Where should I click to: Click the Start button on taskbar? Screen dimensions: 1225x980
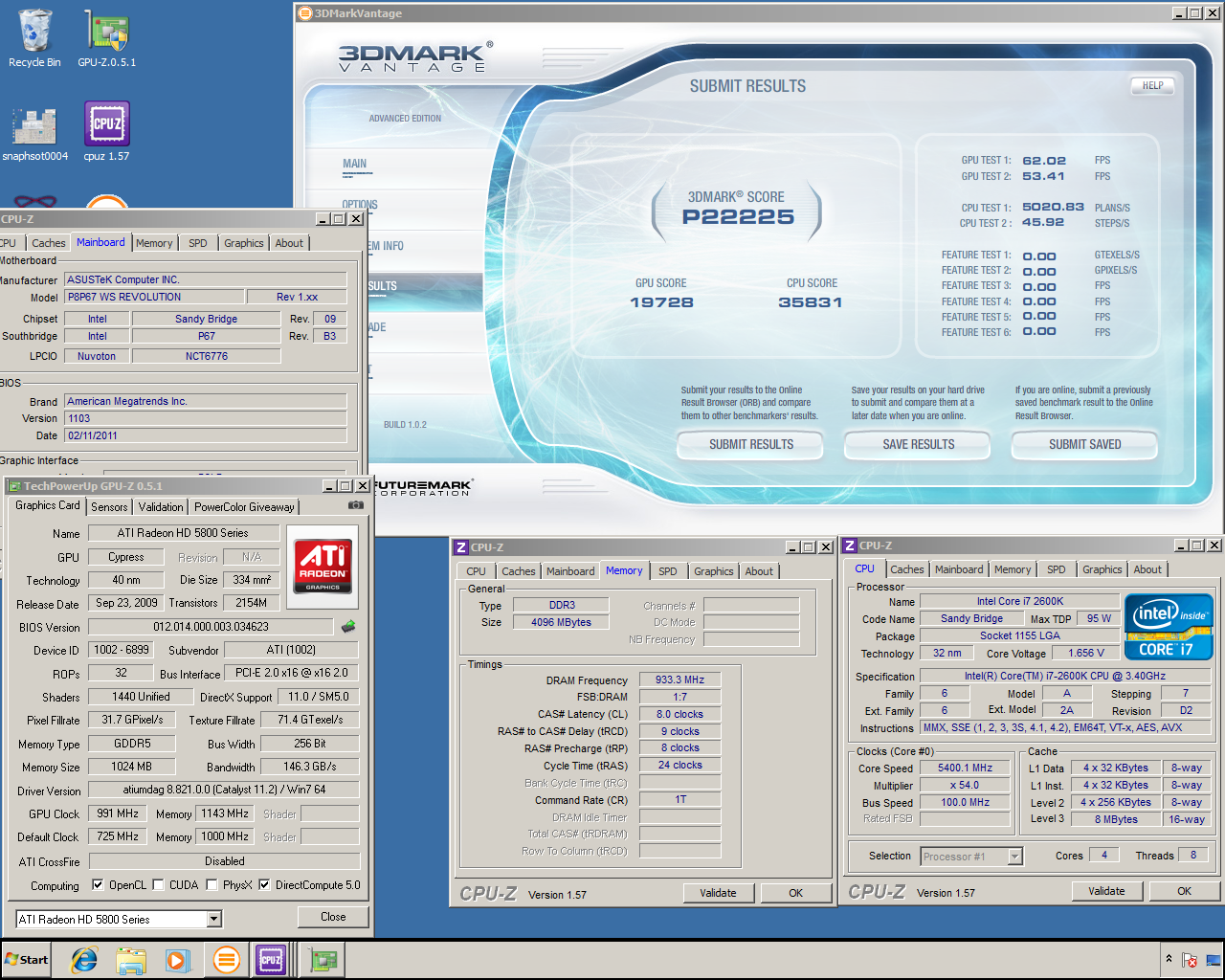coord(27,960)
